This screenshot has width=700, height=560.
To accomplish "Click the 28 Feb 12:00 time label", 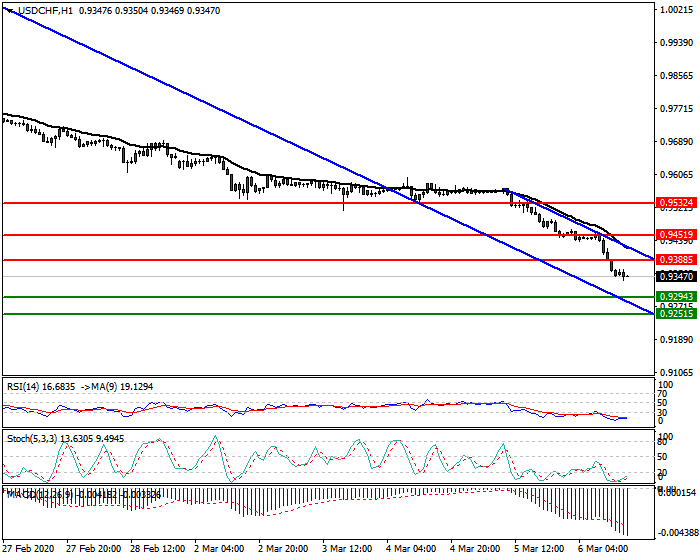I will pos(158,548).
